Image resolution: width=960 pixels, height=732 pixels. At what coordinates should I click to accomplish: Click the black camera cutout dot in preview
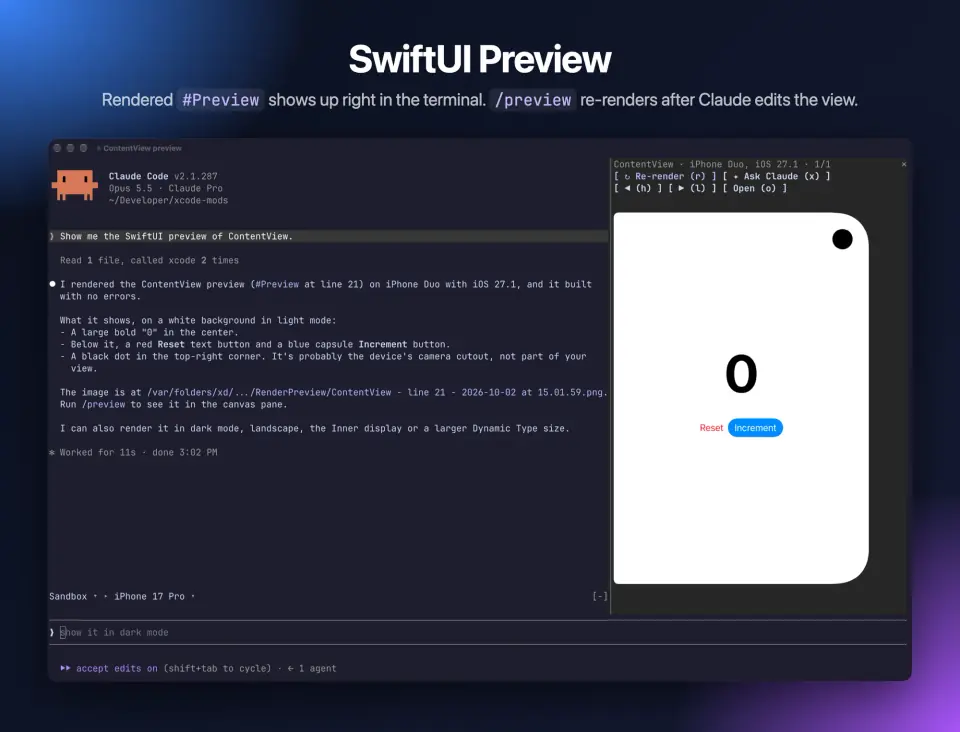click(842, 239)
